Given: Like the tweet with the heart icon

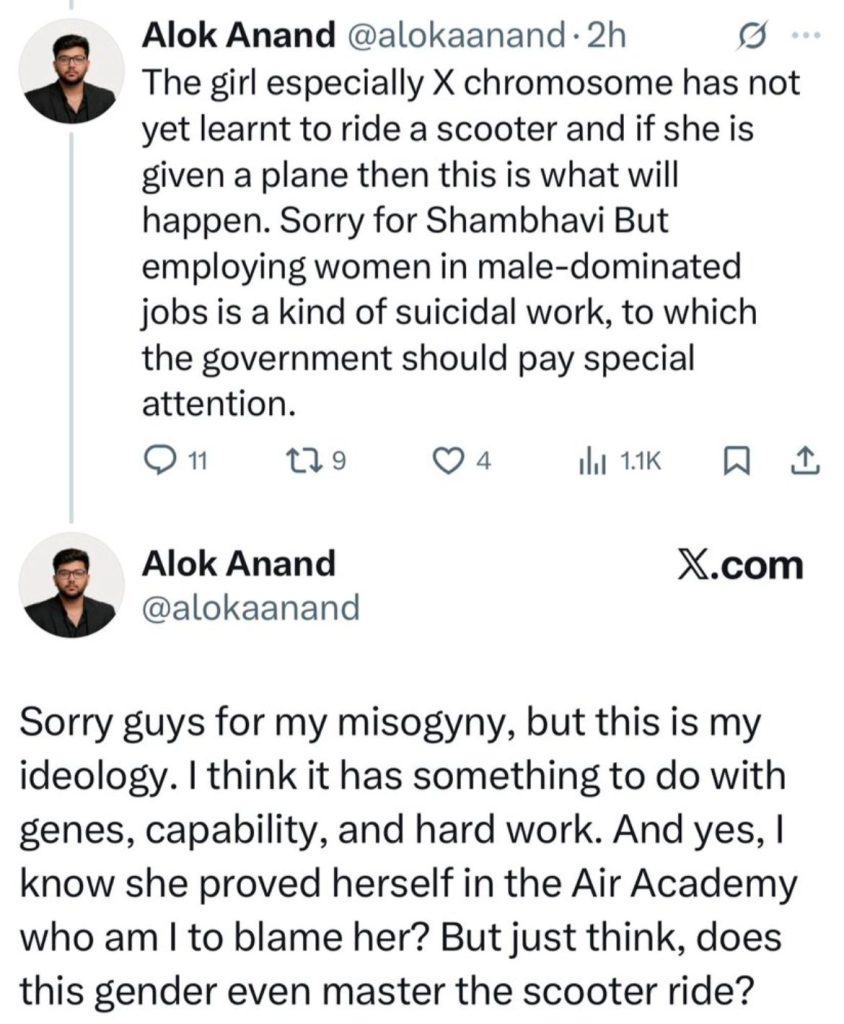Looking at the screenshot, I should point(446,460).
